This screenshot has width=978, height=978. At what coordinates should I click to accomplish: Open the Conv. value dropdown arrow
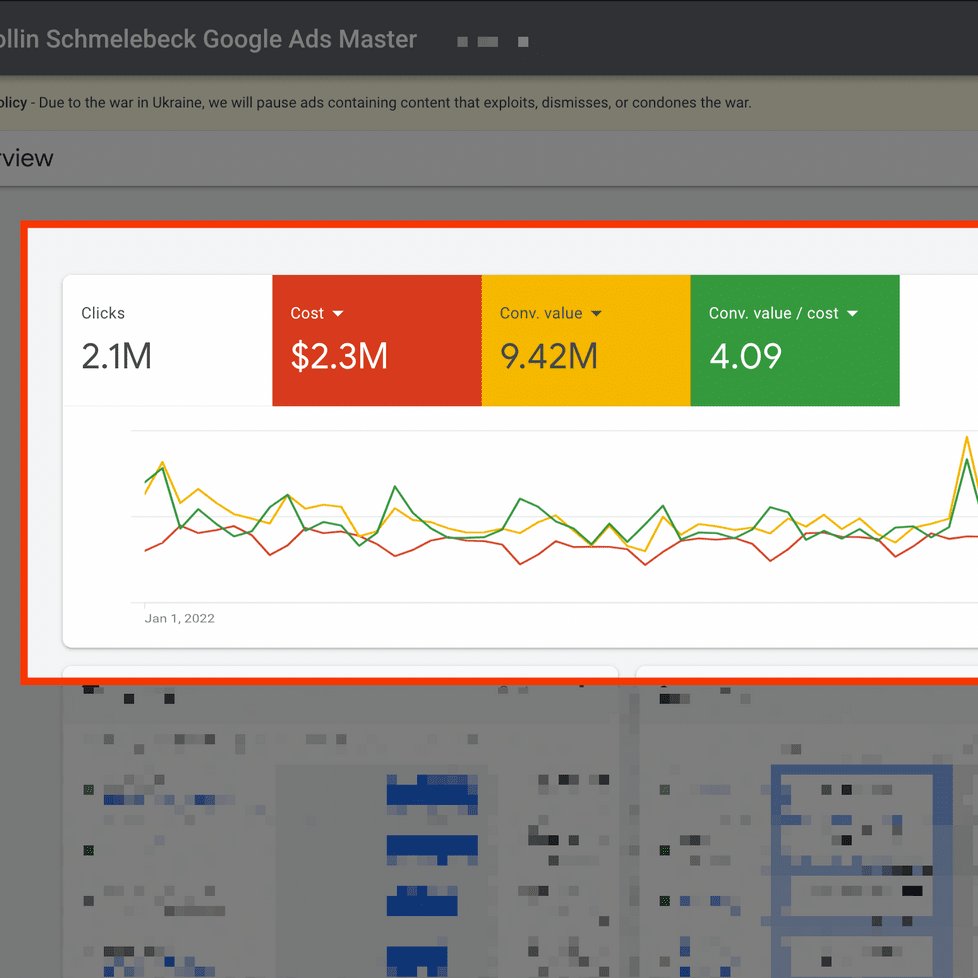[x=596, y=313]
